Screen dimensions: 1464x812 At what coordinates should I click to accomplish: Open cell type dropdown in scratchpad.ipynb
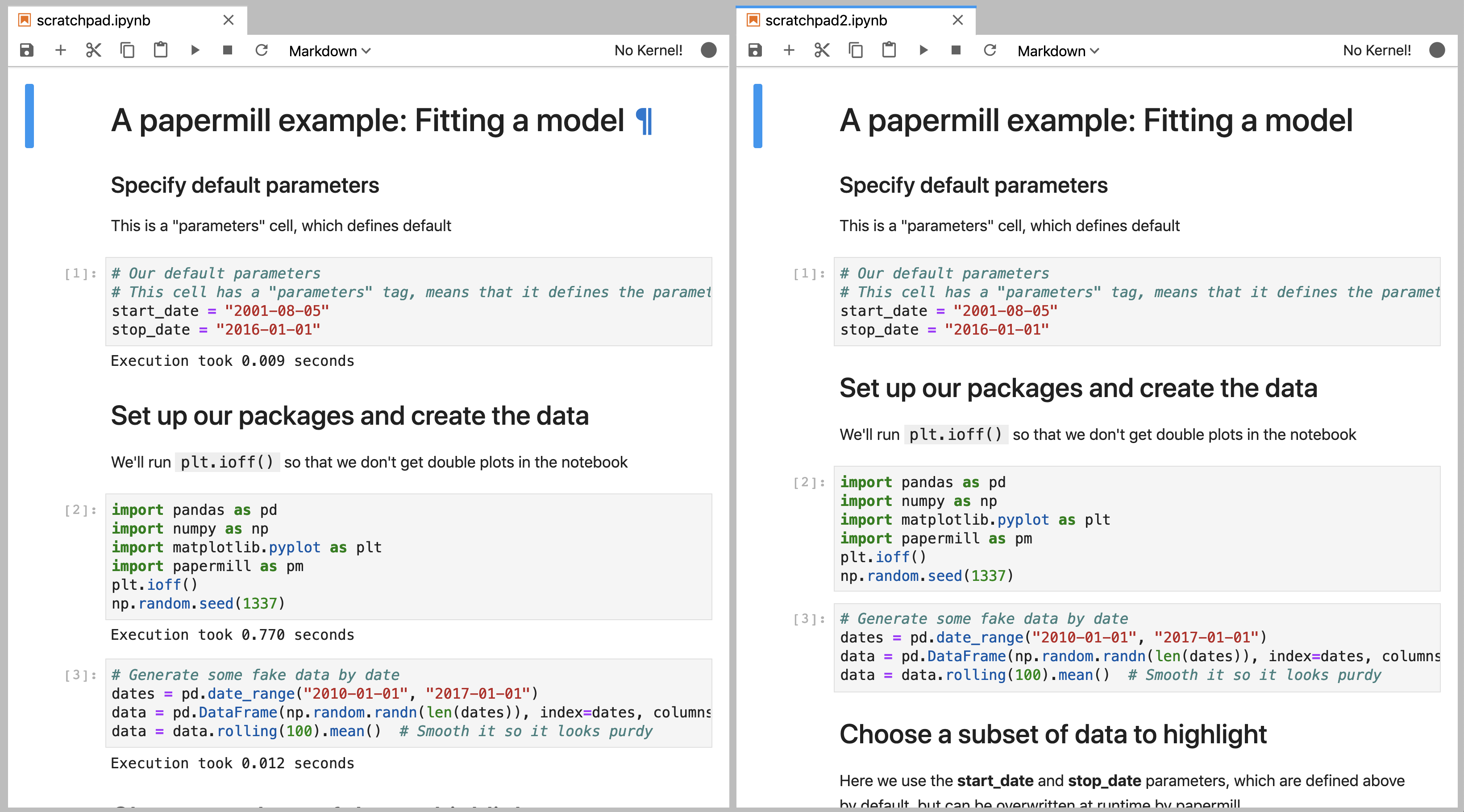click(330, 51)
